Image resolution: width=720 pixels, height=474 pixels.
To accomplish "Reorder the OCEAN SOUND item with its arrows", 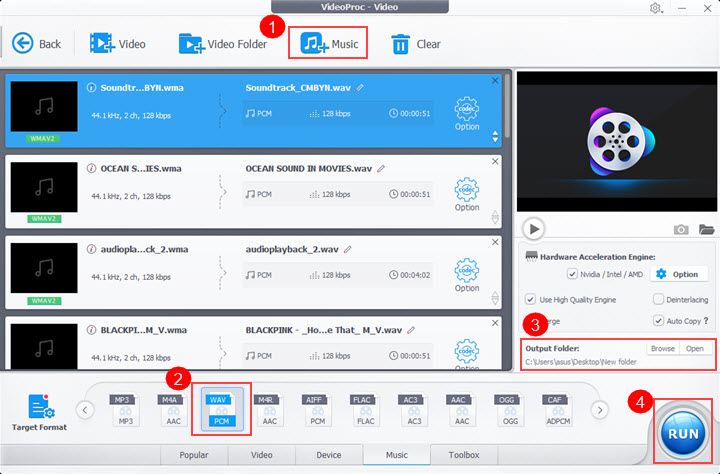I will pos(495,217).
